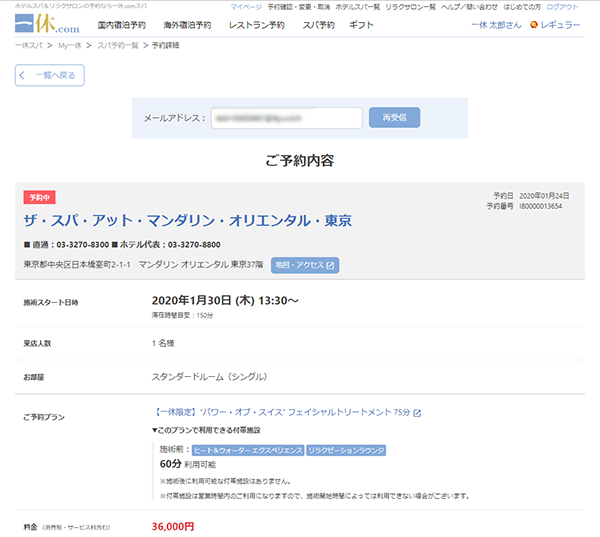This screenshot has height=537, width=600.
Task: Open リラクサロン一覧 link
Action: click(x=410, y=7)
